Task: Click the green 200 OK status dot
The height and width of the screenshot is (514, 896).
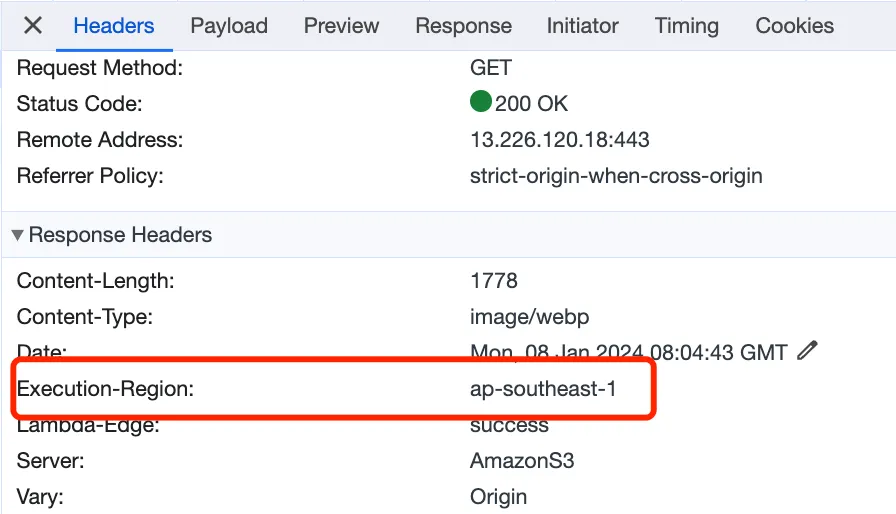Action: tap(481, 103)
